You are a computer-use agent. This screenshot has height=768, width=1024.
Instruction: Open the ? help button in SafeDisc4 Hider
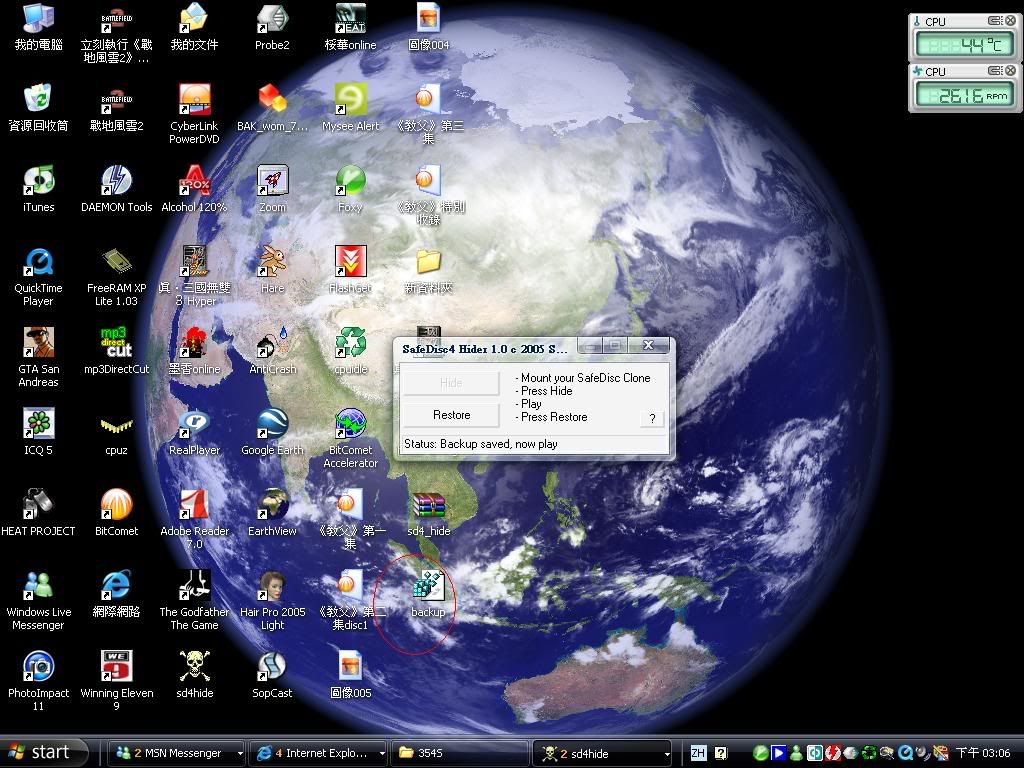point(652,419)
